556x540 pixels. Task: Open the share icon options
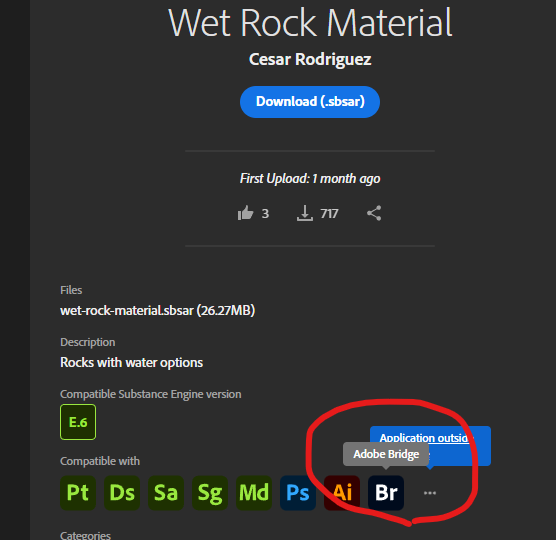tap(374, 213)
